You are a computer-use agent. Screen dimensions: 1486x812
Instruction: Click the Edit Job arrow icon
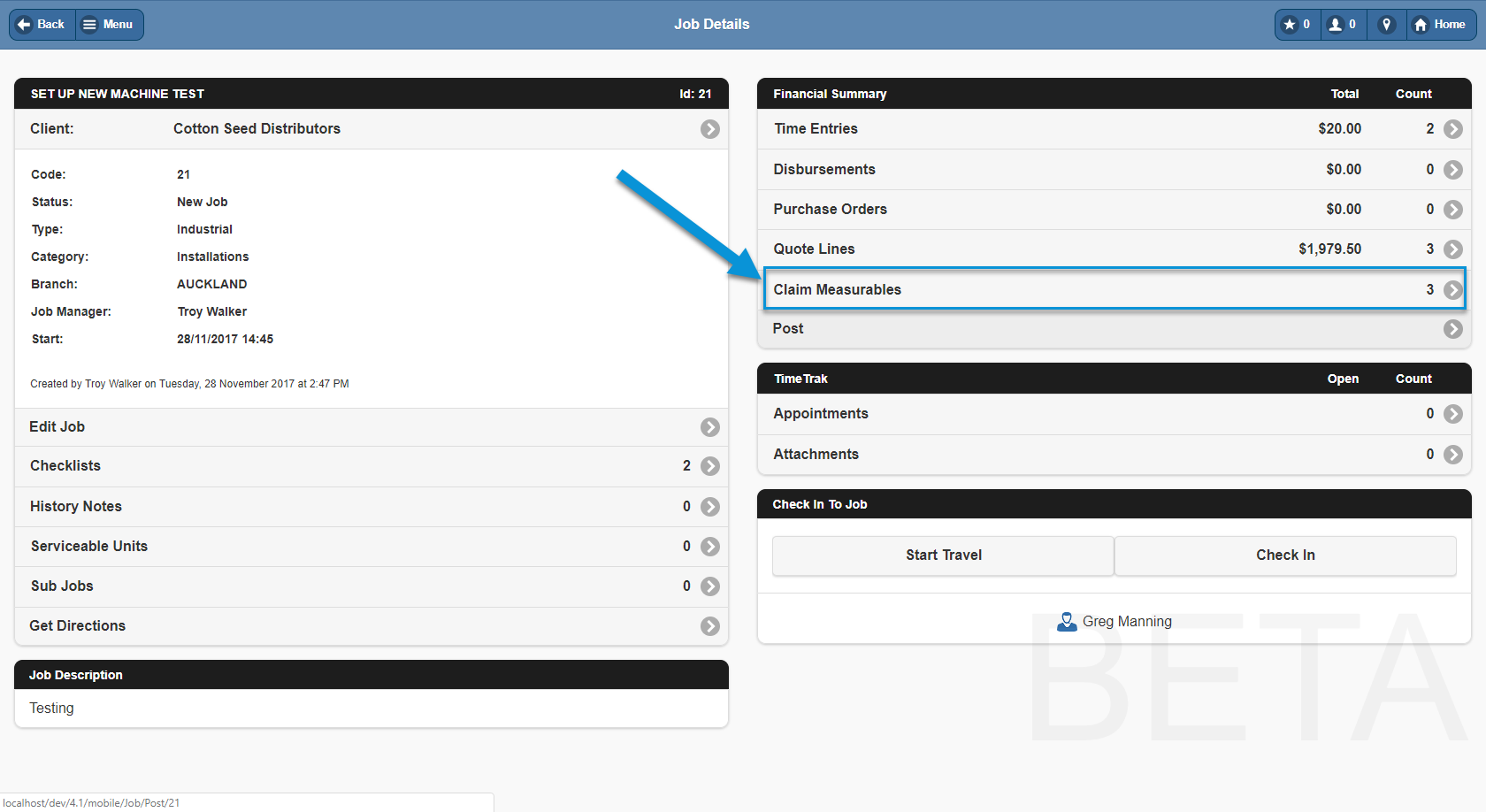tap(710, 427)
